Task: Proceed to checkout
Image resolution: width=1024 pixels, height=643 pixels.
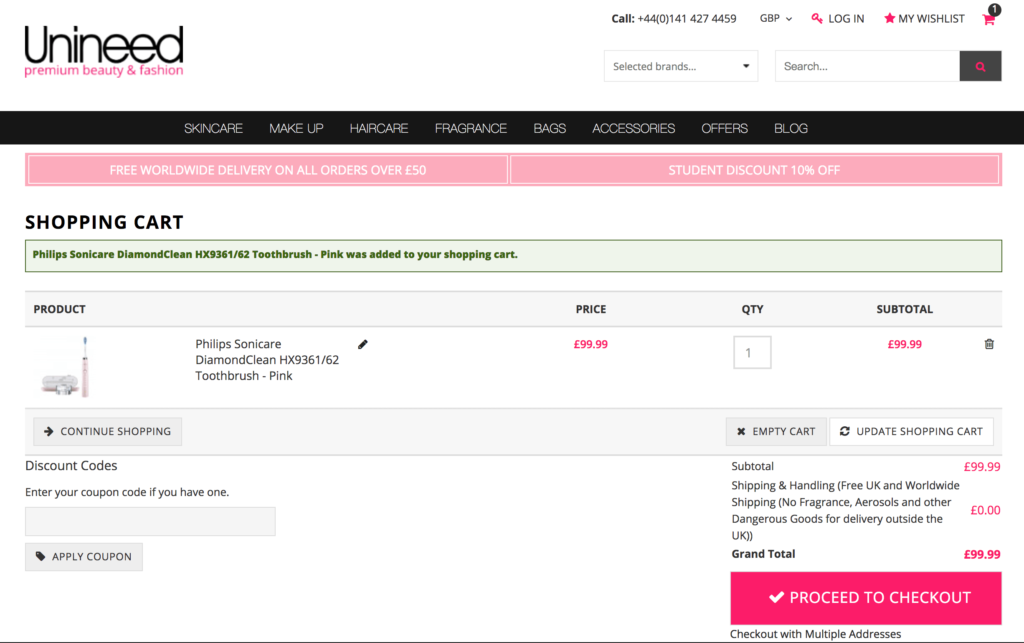Action: [866, 598]
